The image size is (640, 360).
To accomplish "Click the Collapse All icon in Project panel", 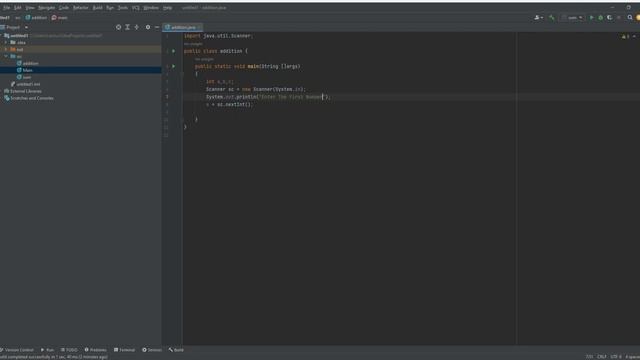I will 137,27.
